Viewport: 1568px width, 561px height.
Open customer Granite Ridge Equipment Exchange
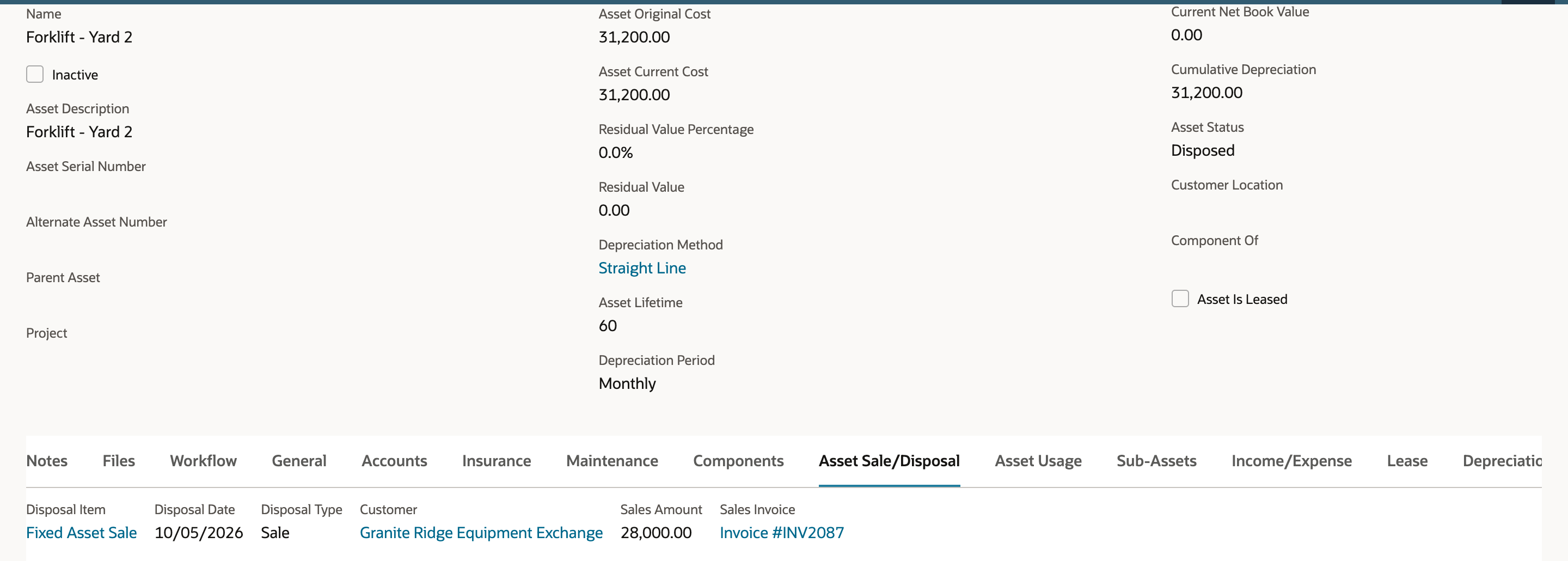coord(481,532)
